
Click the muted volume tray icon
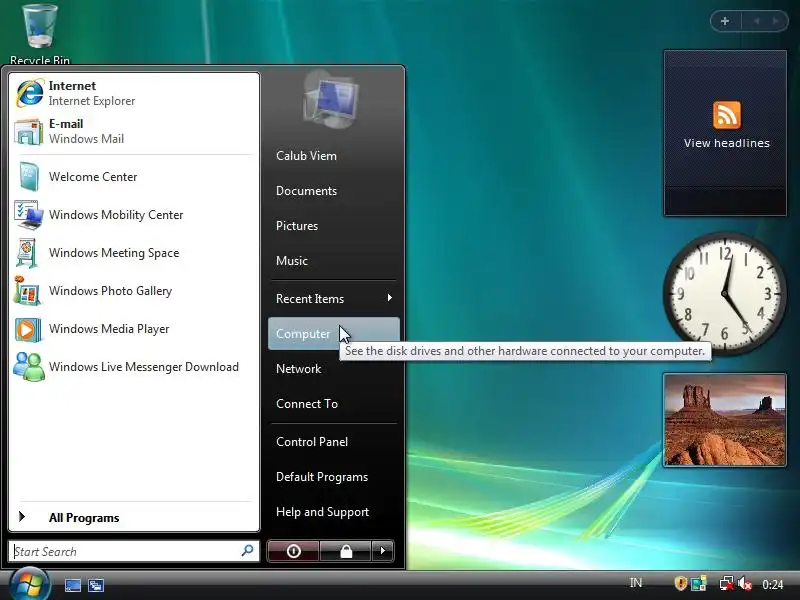click(x=745, y=583)
